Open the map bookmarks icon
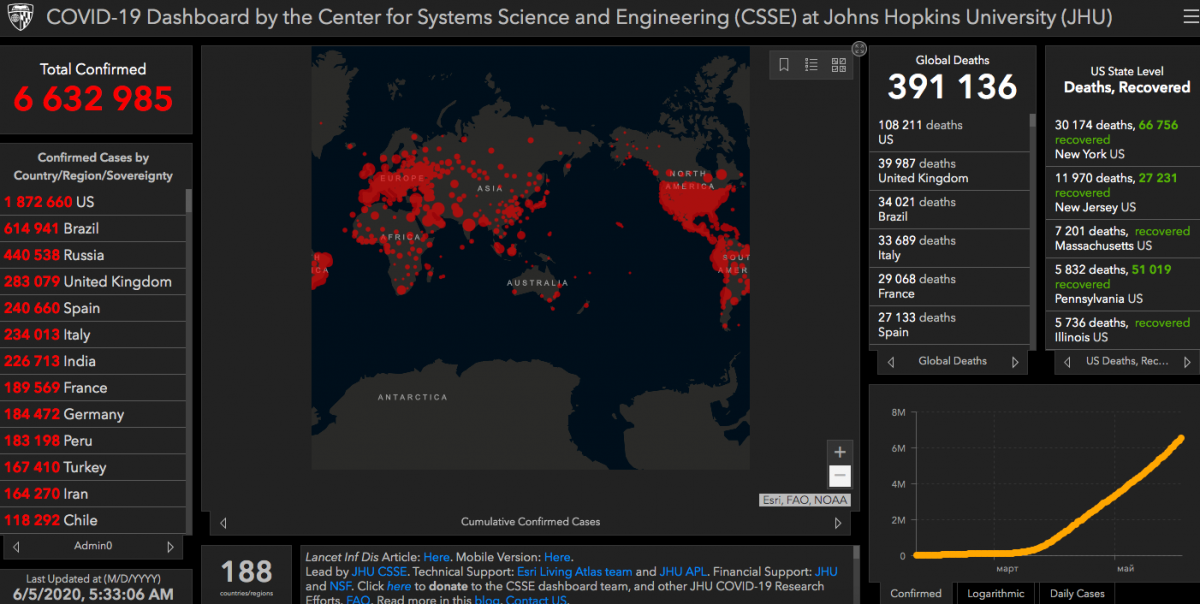 pyautogui.click(x=784, y=65)
